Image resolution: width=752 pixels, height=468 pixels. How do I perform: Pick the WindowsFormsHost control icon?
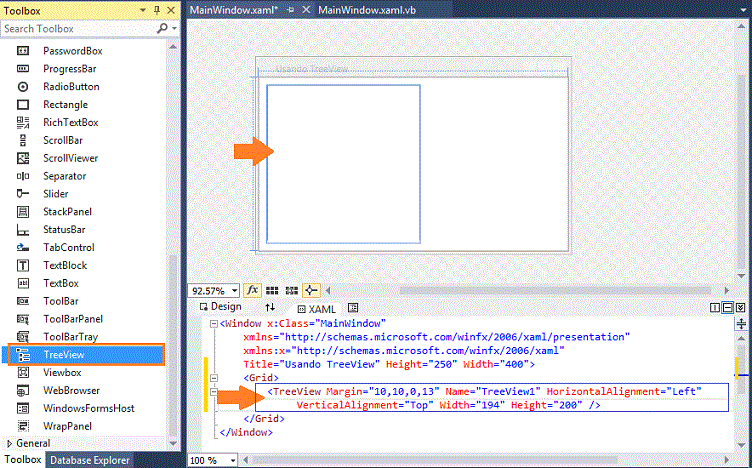[x=23, y=409]
